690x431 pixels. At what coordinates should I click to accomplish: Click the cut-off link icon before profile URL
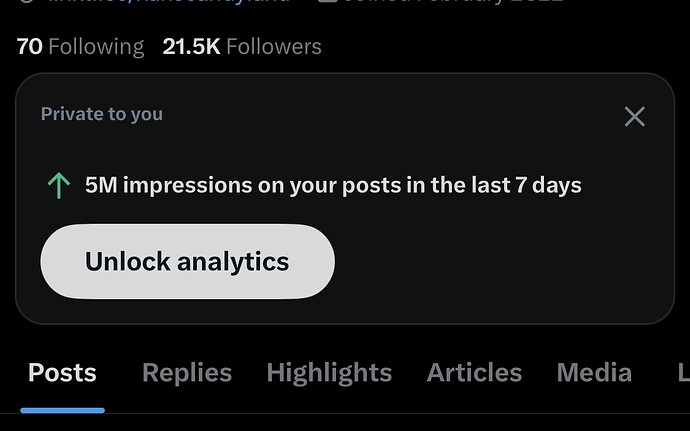[x=27, y=1]
